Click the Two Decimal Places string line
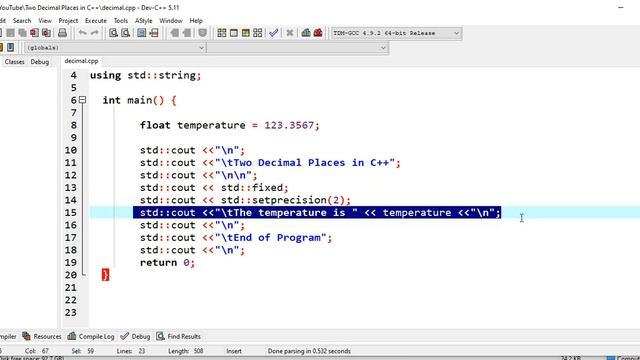 point(270,162)
